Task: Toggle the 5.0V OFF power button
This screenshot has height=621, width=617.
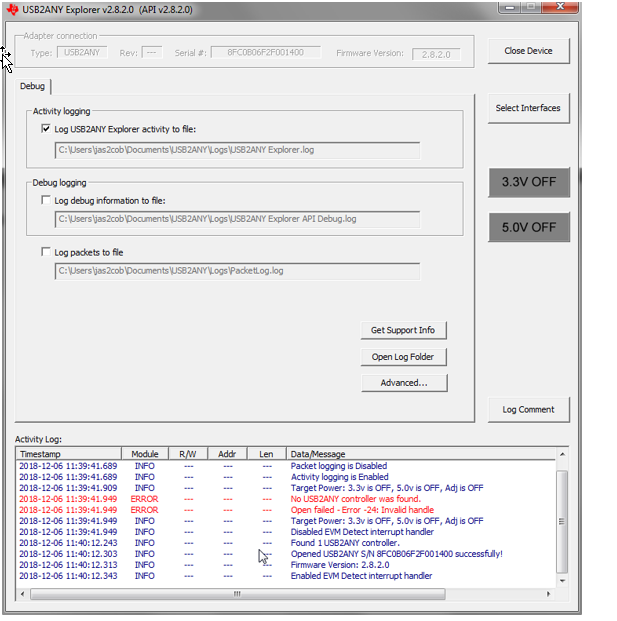Action: pos(529,227)
